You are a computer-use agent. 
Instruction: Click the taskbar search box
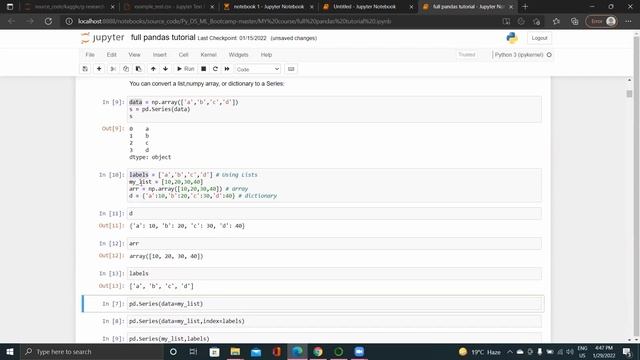[92, 351]
